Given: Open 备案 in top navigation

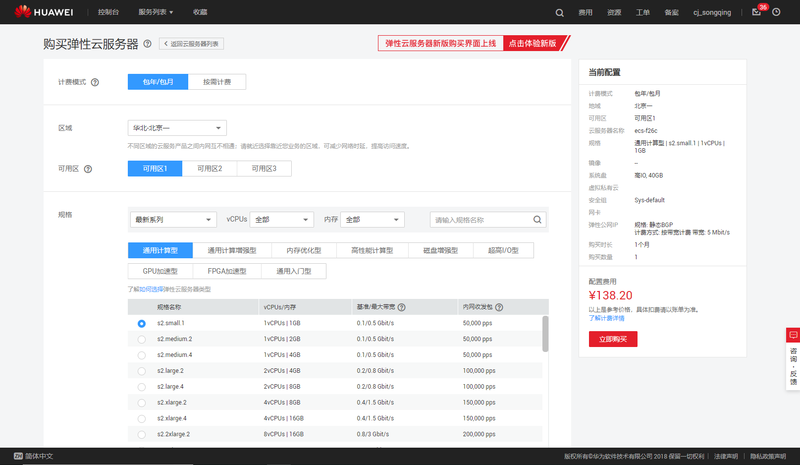Looking at the screenshot, I should click(671, 13).
